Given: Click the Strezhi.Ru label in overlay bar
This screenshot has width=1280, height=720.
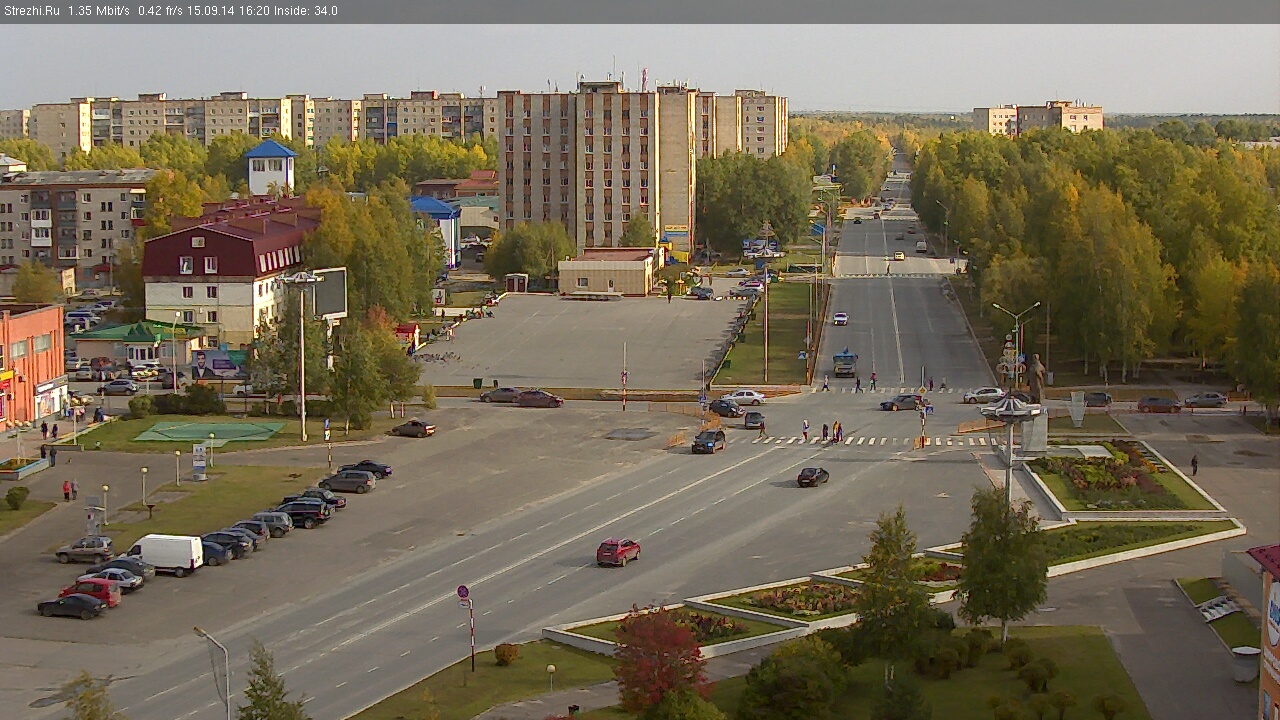Looking at the screenshot, I should pyautogui.click(x=31, y=11).
